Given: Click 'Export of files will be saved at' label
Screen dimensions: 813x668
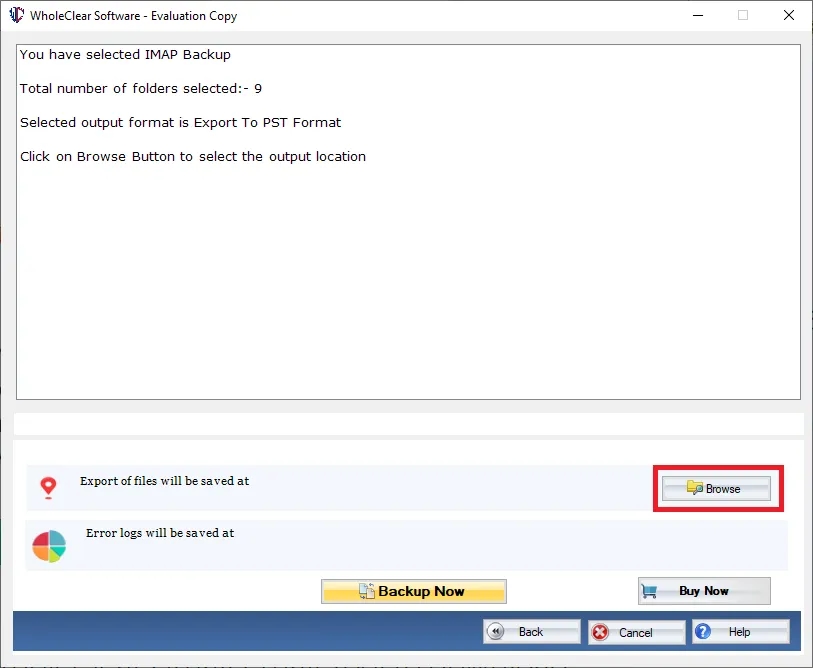Looking at the screenshot, I should point(164,481).
